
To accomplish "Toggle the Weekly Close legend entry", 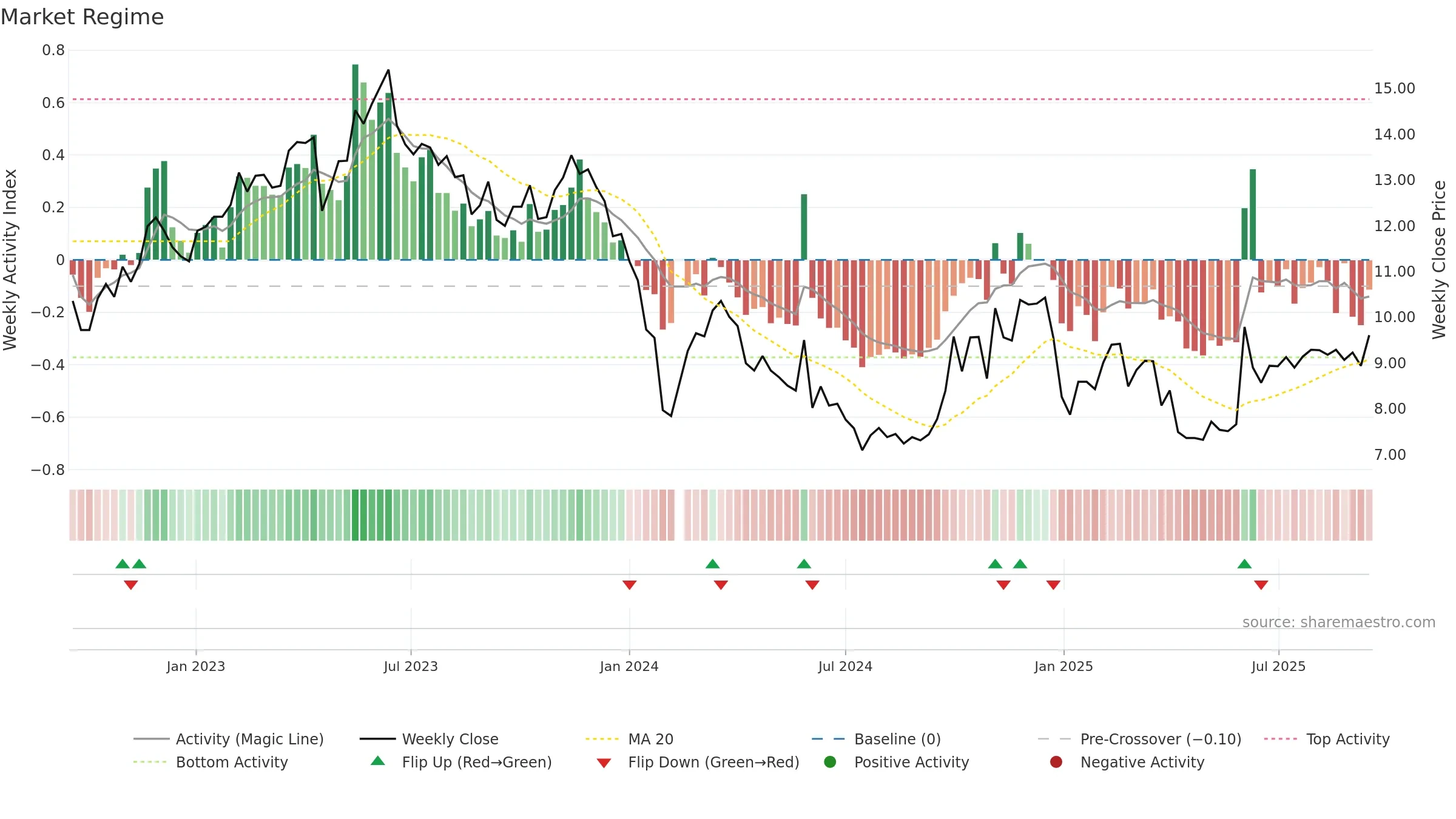I will (429, 739).
